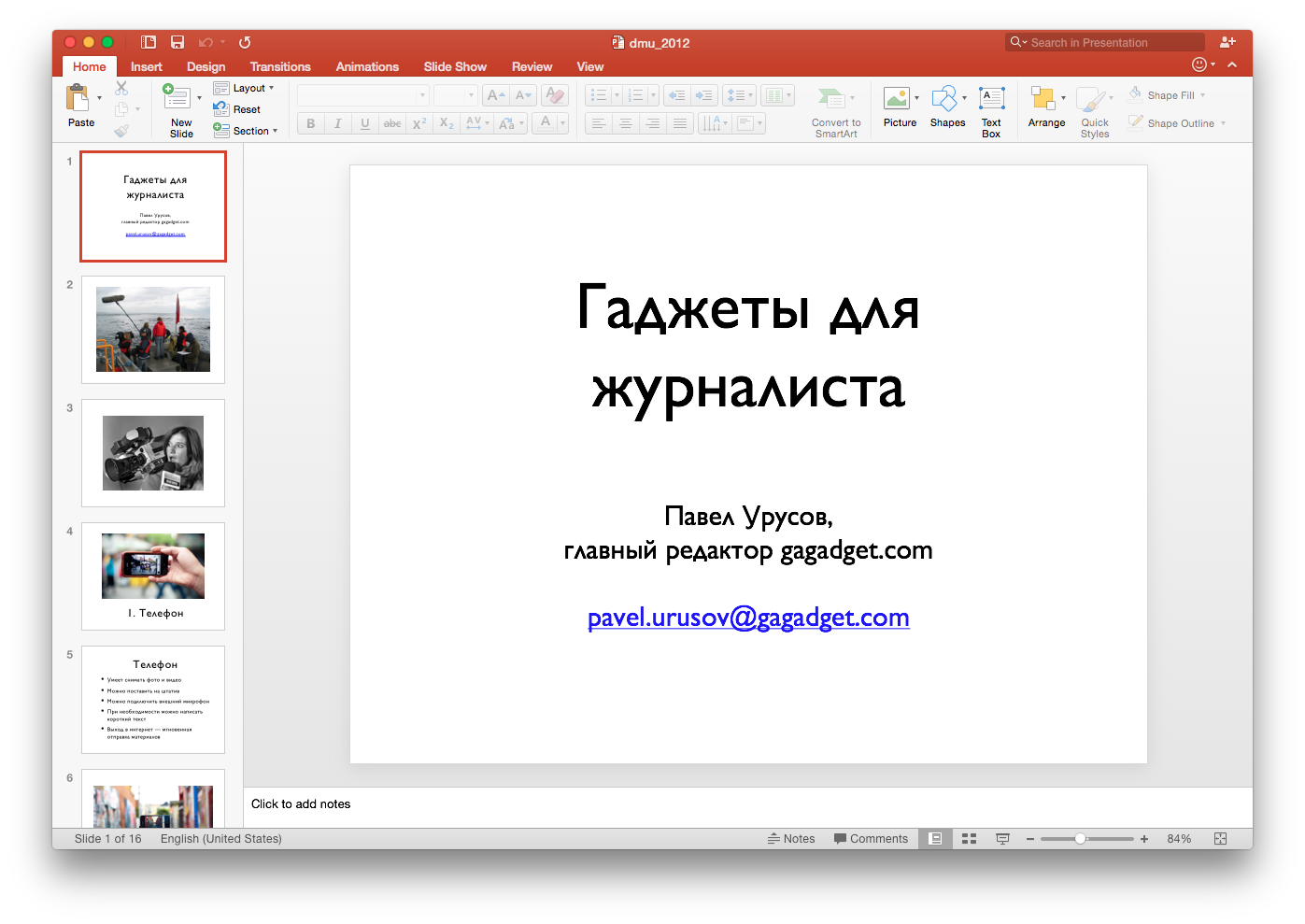Switch to Slide Sorter view icon

point(969,839)
